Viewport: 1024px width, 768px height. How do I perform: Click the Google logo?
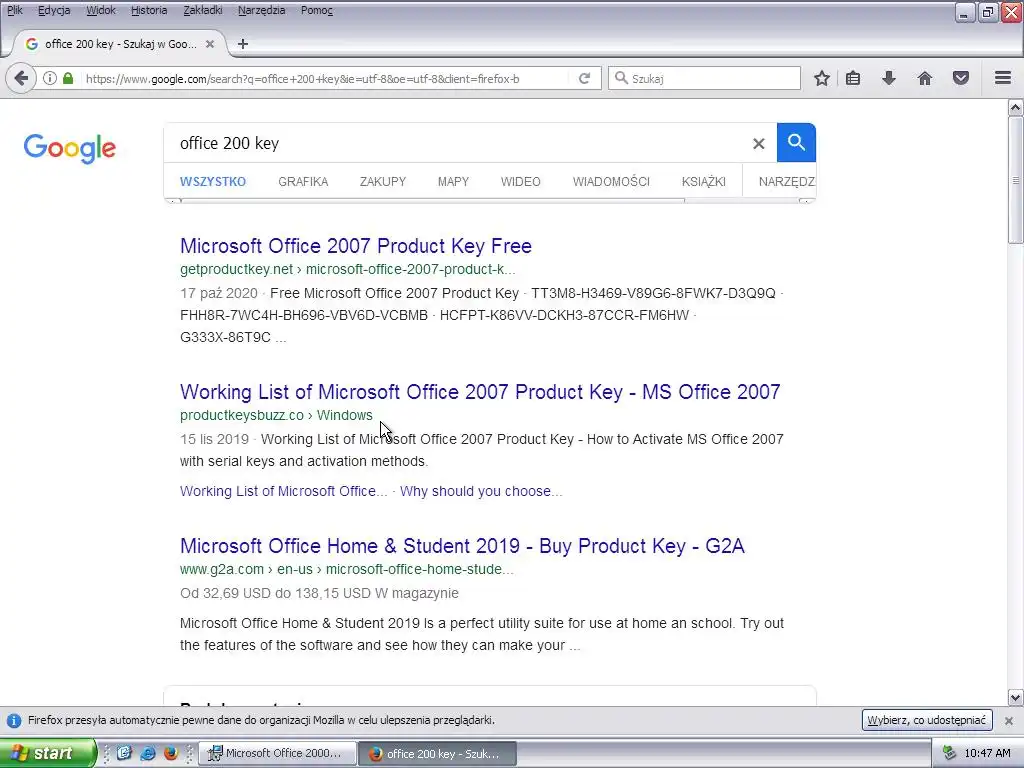coord(70,148)
